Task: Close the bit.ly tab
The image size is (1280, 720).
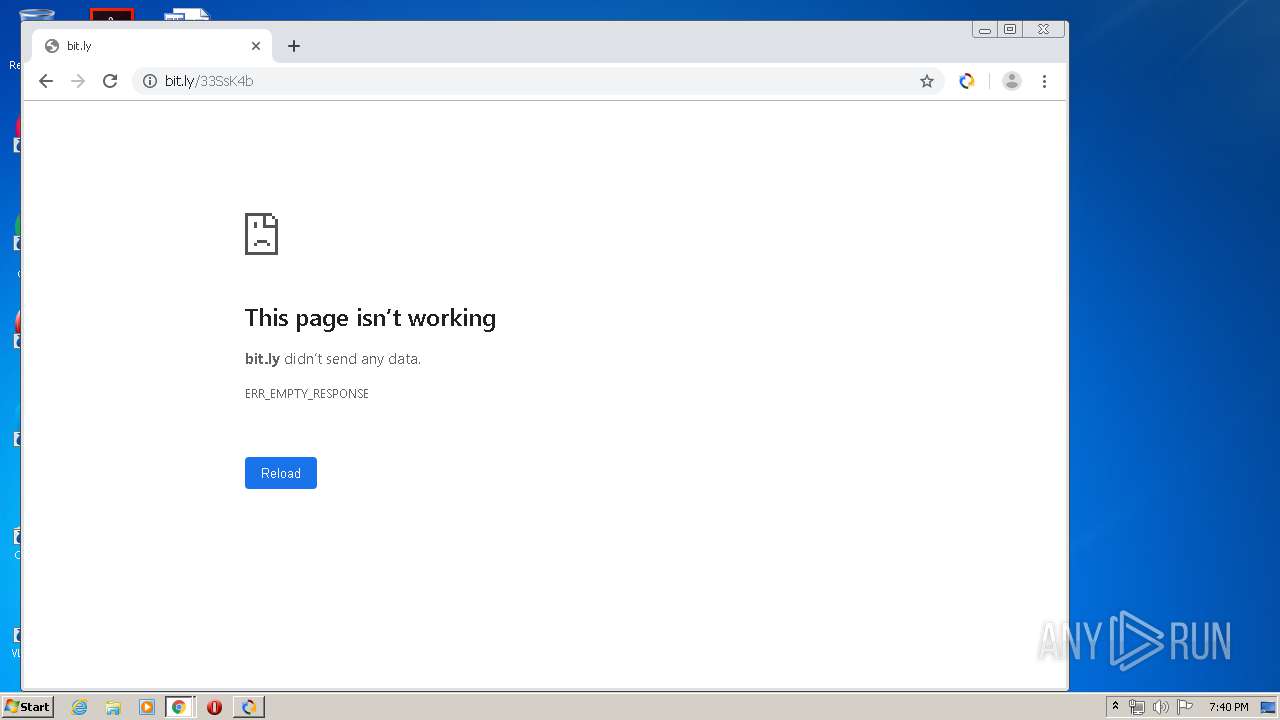Action: point(256,46)
